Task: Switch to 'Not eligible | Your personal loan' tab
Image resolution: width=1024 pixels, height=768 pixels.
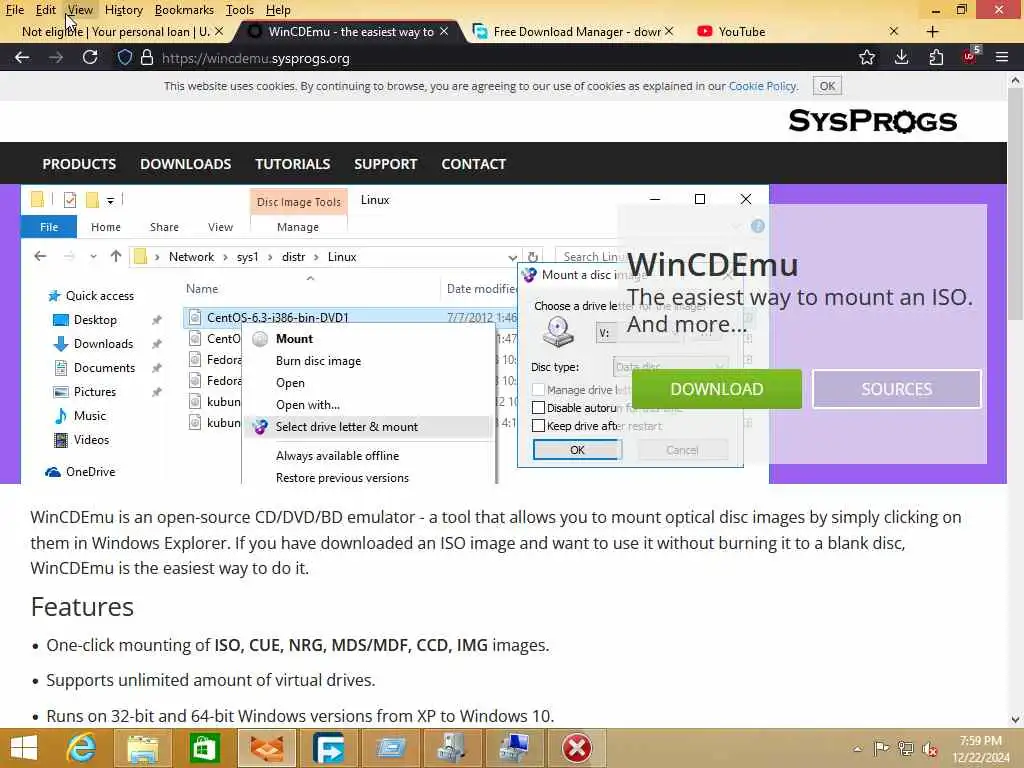Action: coord(116,31)
